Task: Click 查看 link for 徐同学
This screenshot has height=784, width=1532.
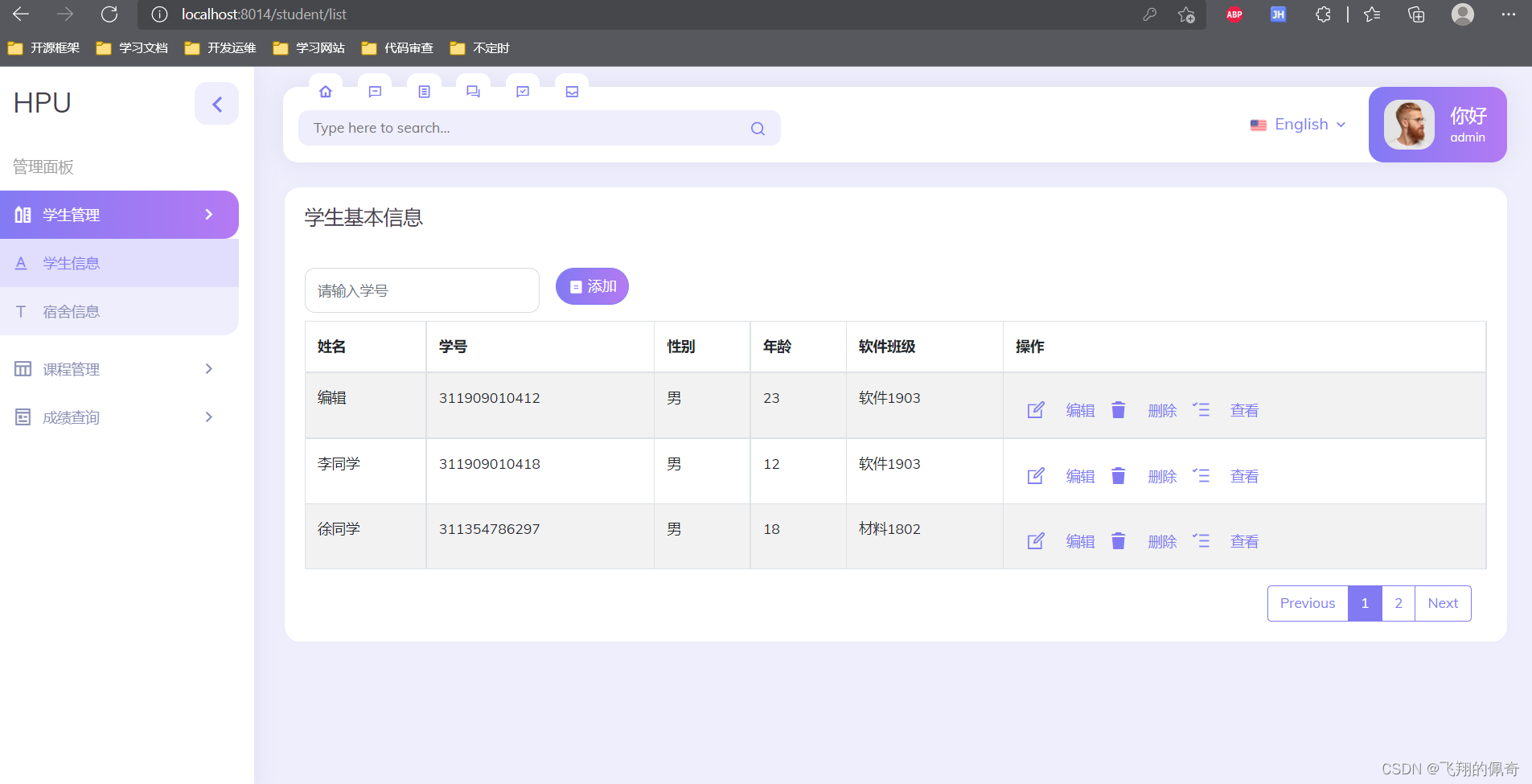Action: (x=1243, y=540)
